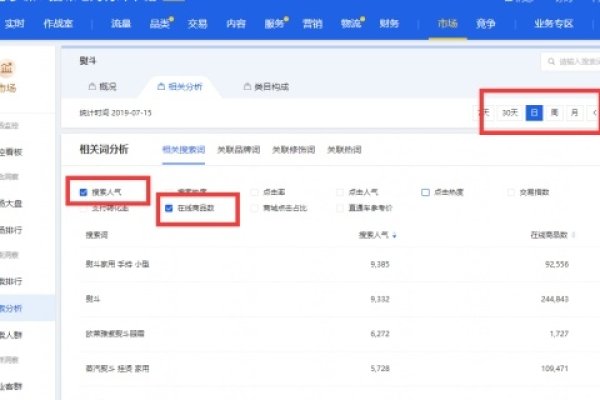Open the 服务 top menu
The width and height of the screenshot is (600, 400).
(274, 24)
